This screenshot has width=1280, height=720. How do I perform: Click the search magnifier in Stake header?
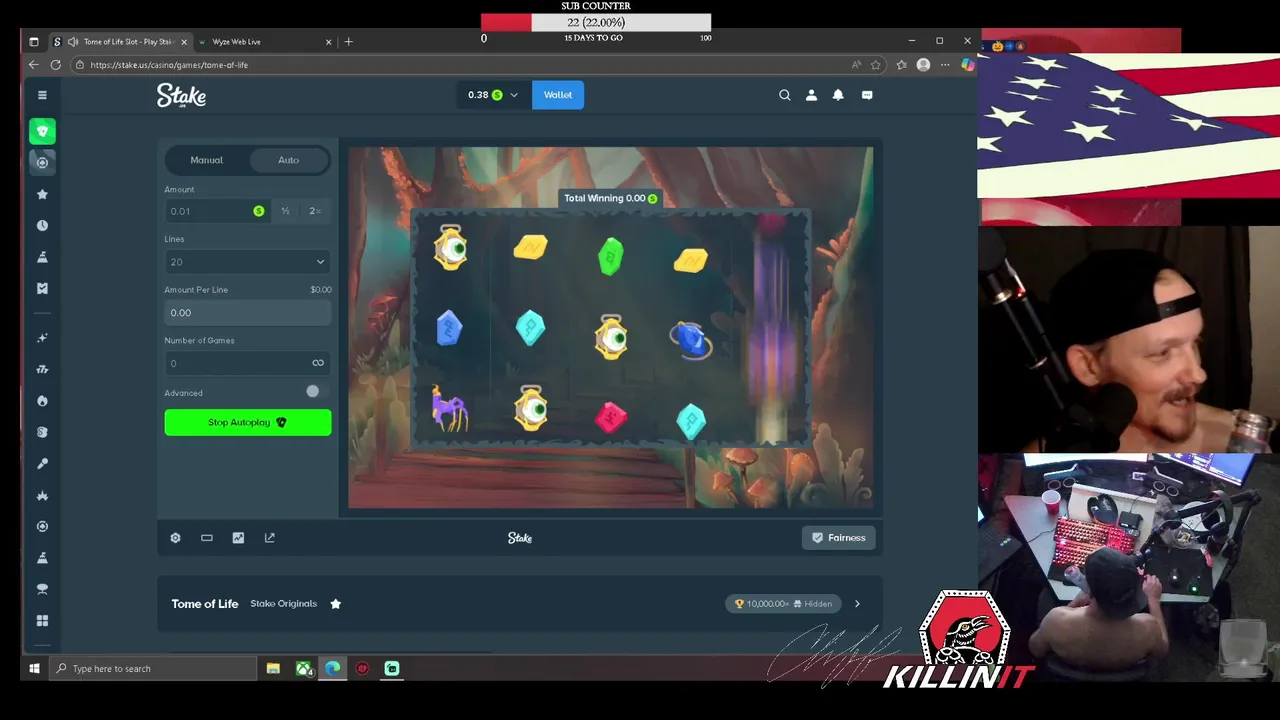click(785, 95)
